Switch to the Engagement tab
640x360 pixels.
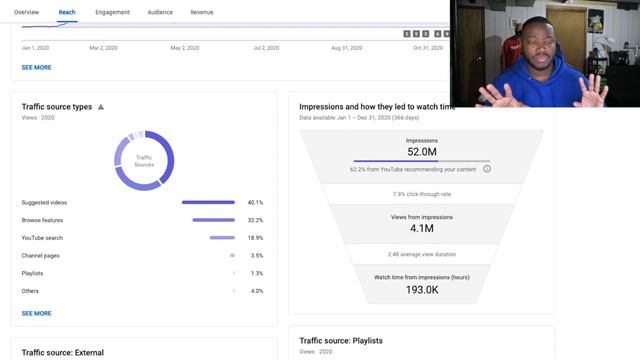[113, 12]
